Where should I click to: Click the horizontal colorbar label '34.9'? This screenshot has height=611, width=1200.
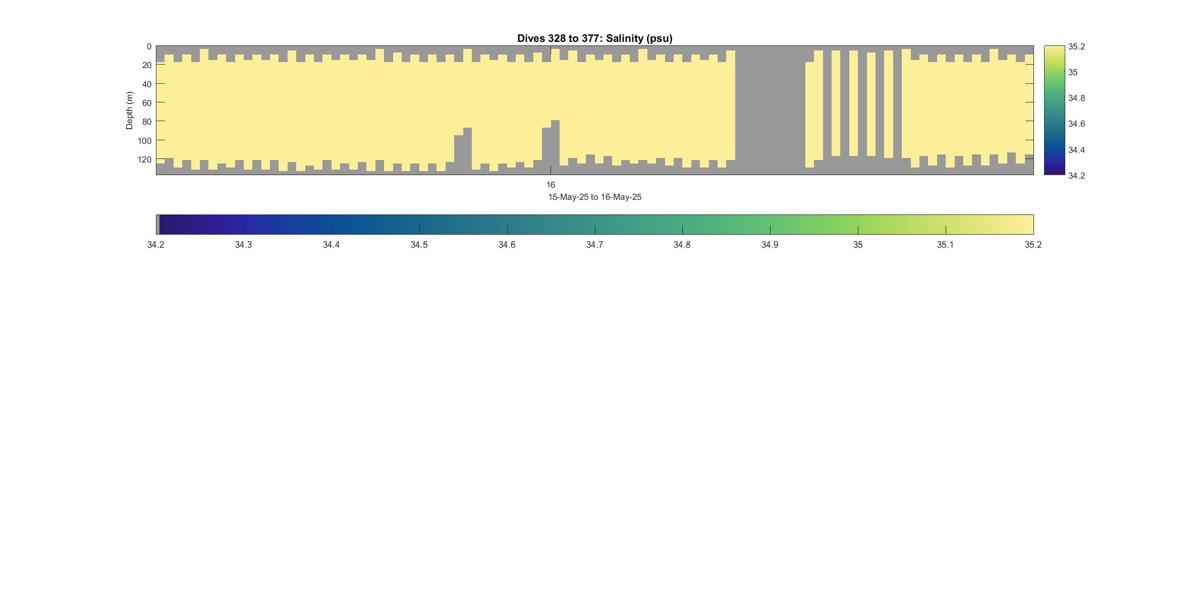pyautogui.click(x=770, y=245)
